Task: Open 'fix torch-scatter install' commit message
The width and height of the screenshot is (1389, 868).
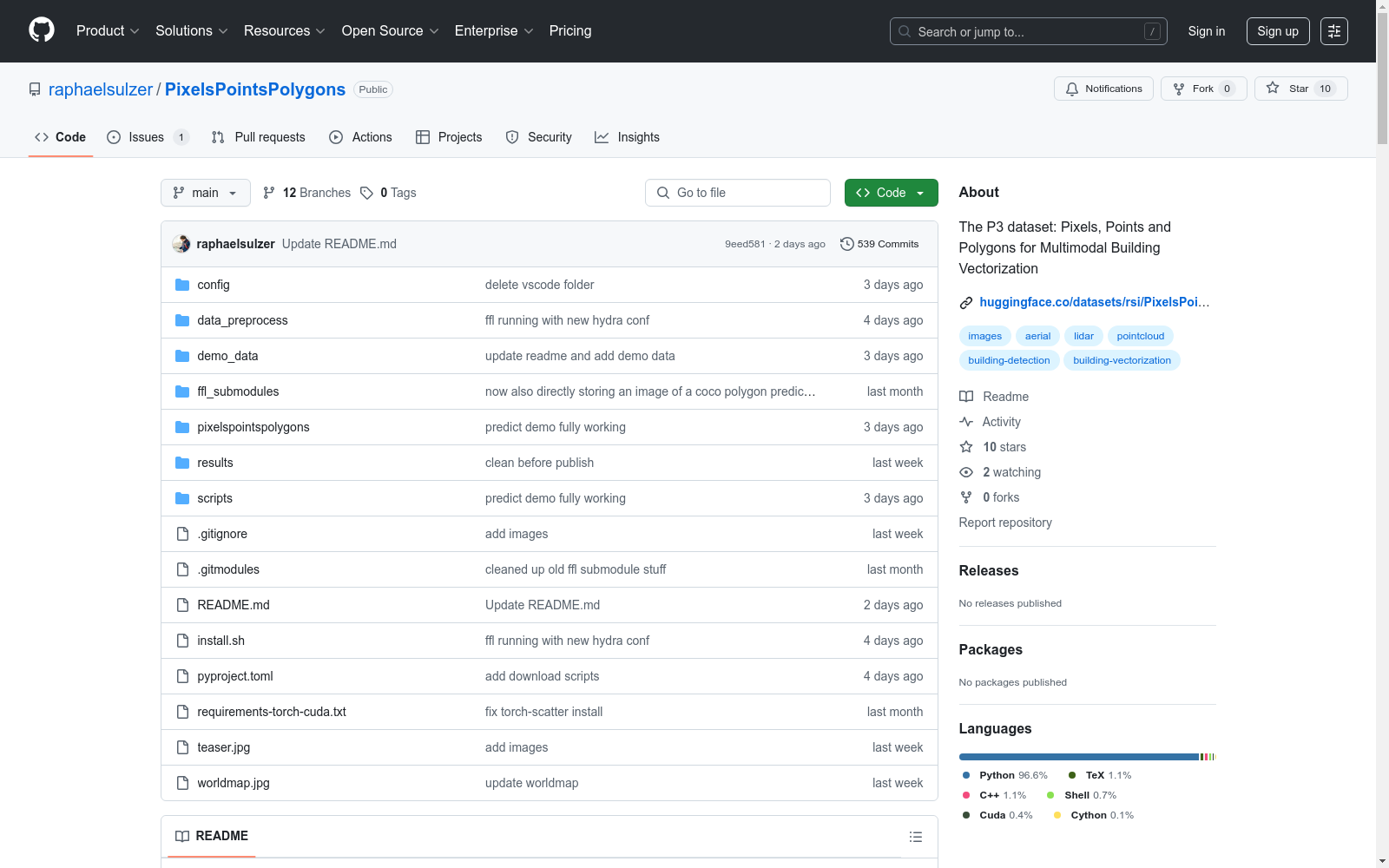Action: (543, 712)
